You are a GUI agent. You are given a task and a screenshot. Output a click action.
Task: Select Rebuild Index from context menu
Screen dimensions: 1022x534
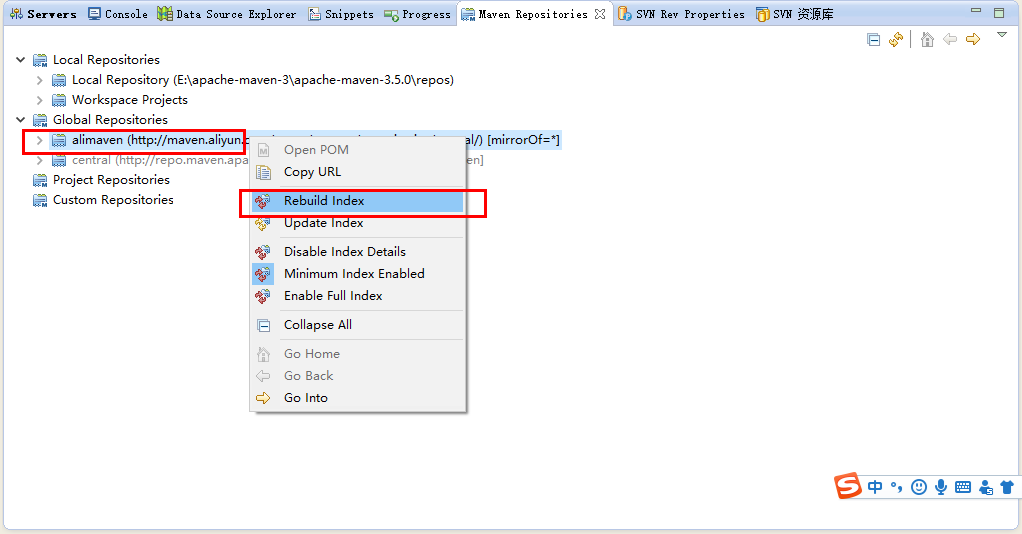point(358,201)
